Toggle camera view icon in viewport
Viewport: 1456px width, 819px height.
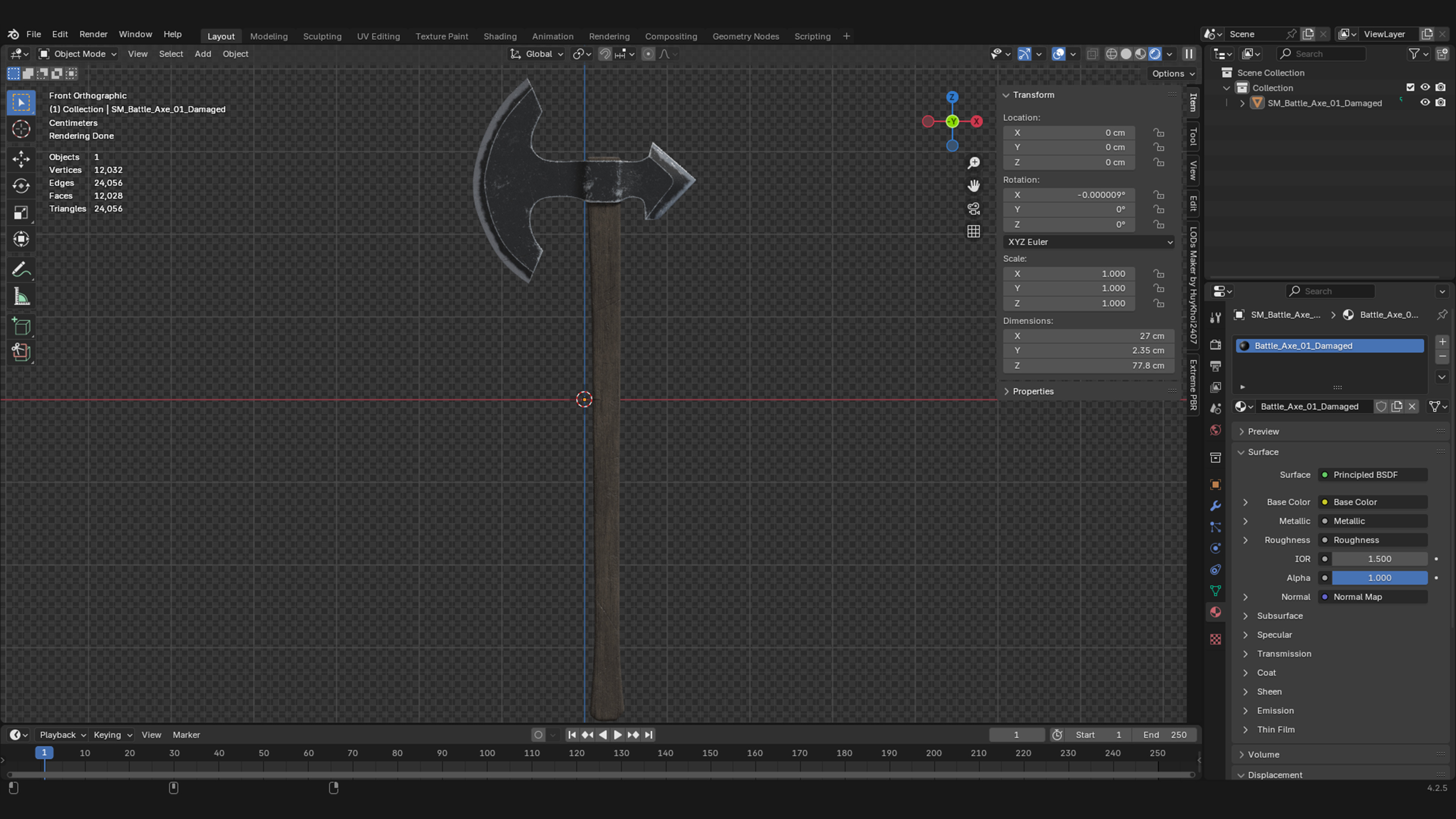tap(973, 209)
